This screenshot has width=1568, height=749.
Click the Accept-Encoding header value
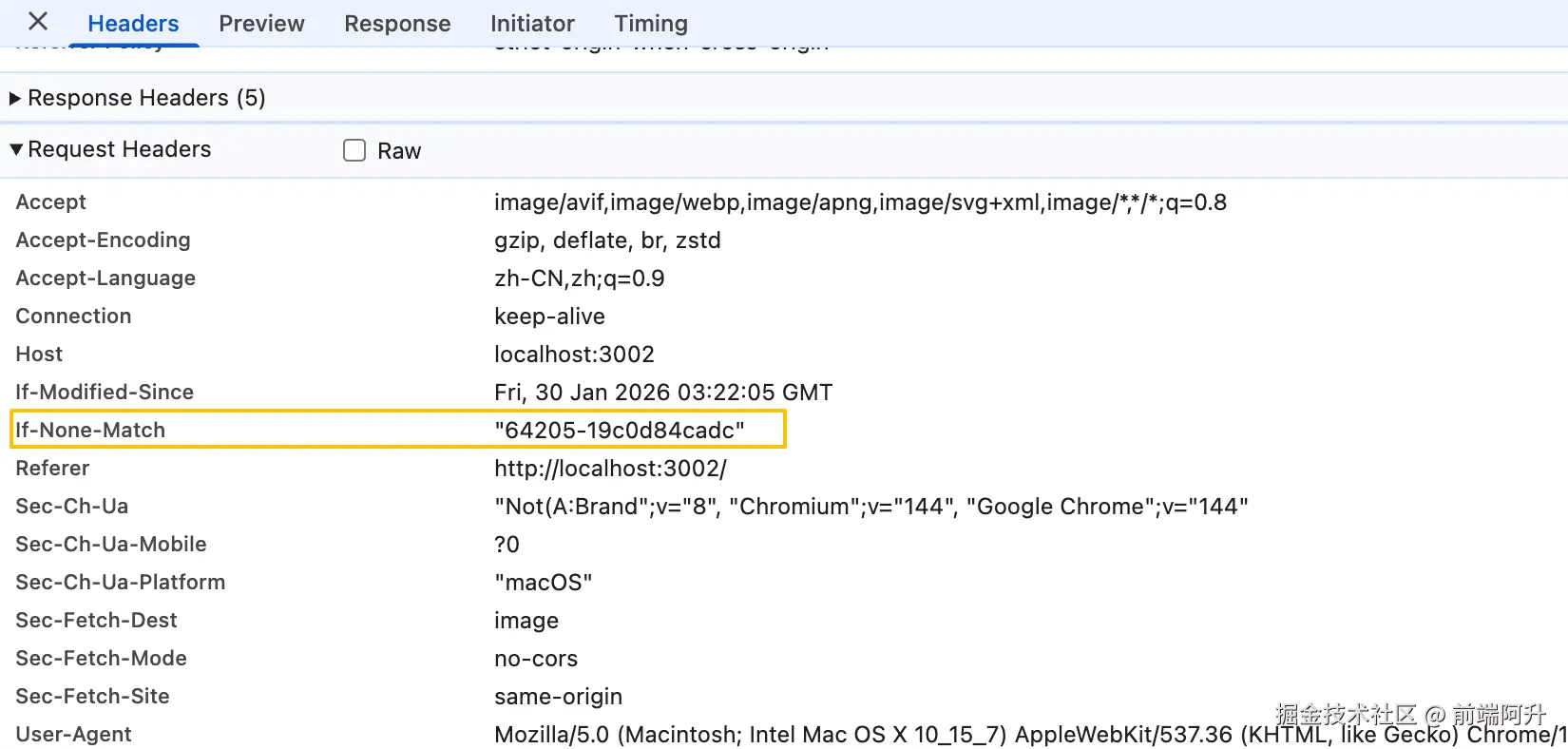(607, 240)
